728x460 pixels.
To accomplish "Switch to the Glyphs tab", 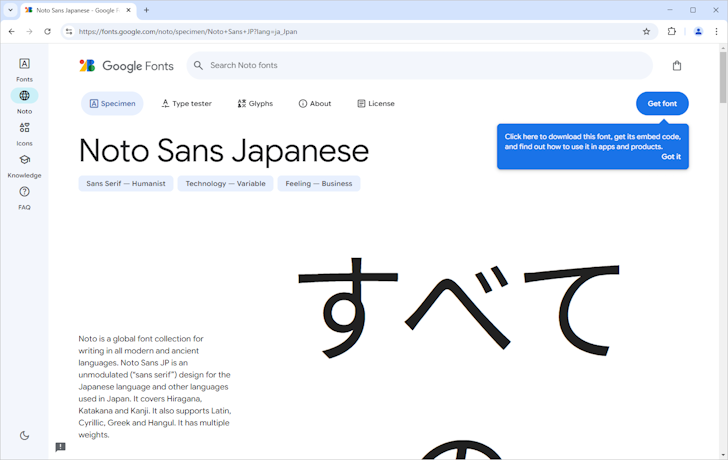I will click(255, 104).
